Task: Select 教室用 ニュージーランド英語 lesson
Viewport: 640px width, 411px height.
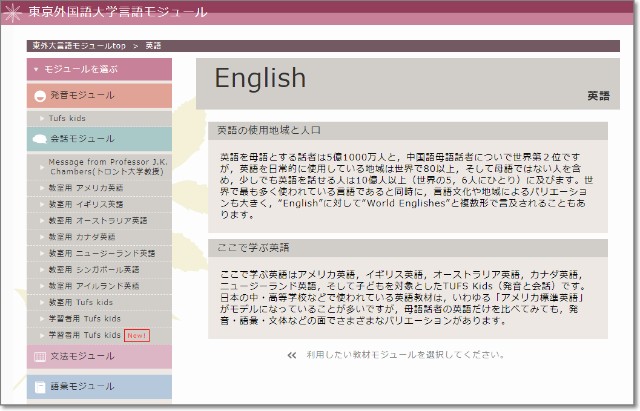Action: tap(101, 253)
